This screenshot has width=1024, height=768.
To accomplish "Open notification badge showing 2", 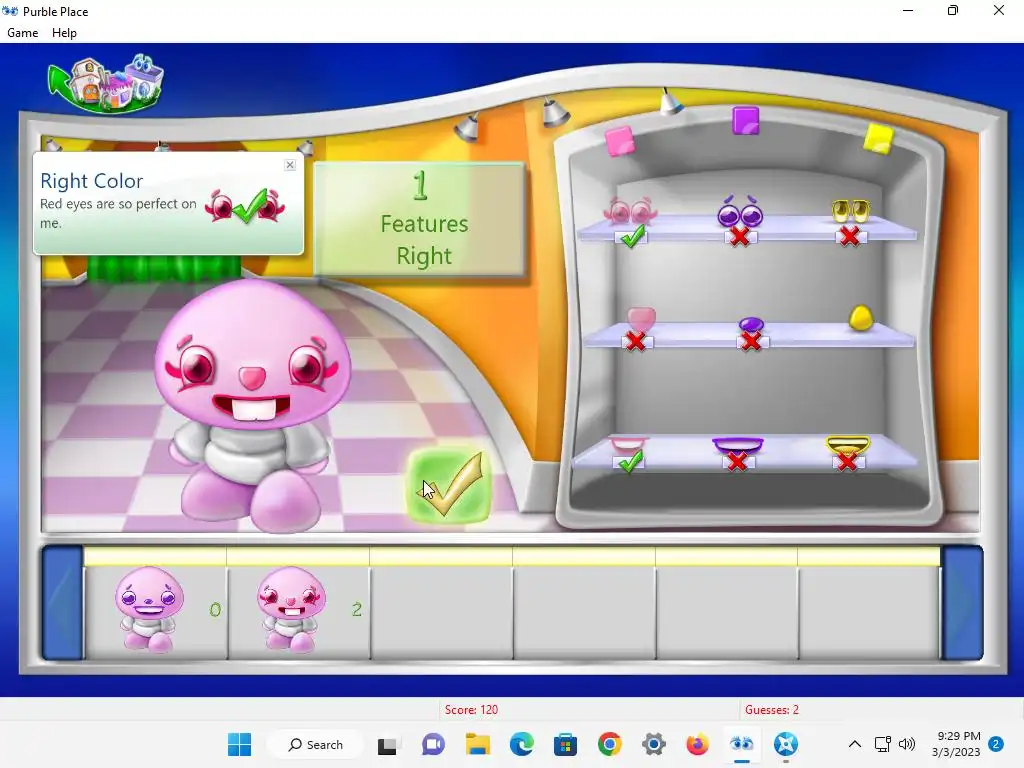I will pyautogui.click(x=996, y=744).
